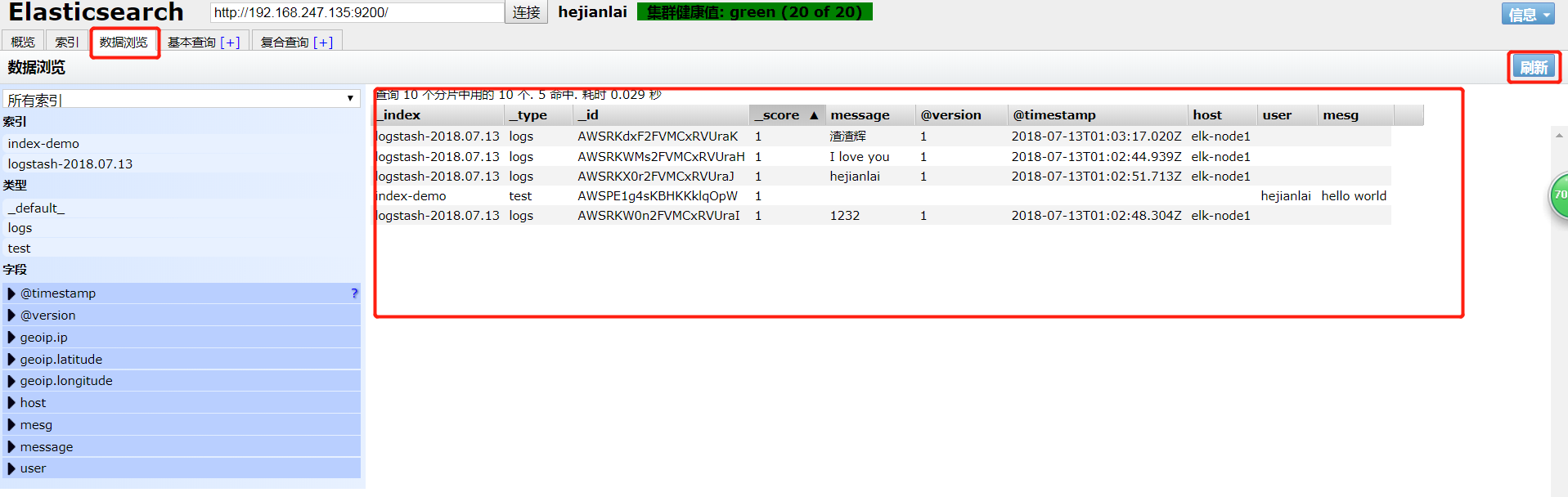Open the 复合查询 tab
Screen dimensions: 1568x497
296,42
